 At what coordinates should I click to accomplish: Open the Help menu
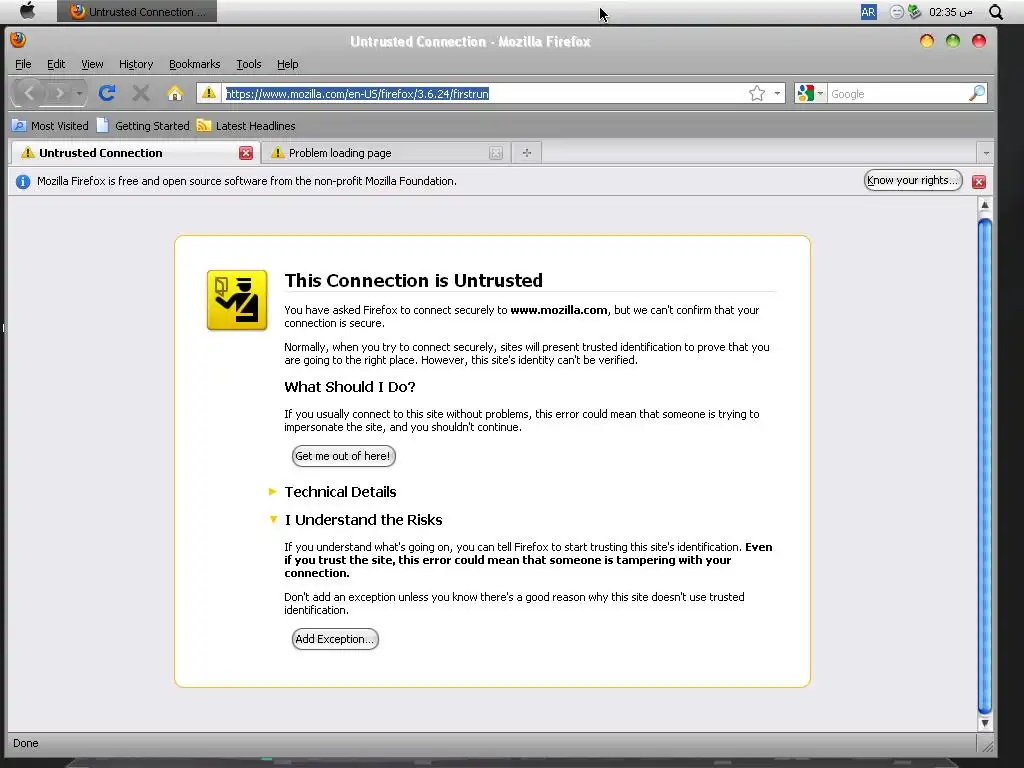coord(287,64)
